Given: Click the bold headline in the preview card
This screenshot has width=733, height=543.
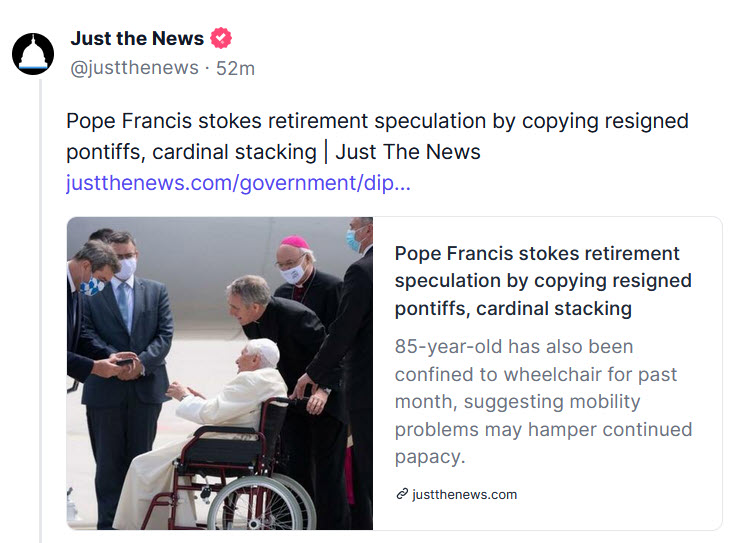Looking at the screenshot, I should pos(537,281).
